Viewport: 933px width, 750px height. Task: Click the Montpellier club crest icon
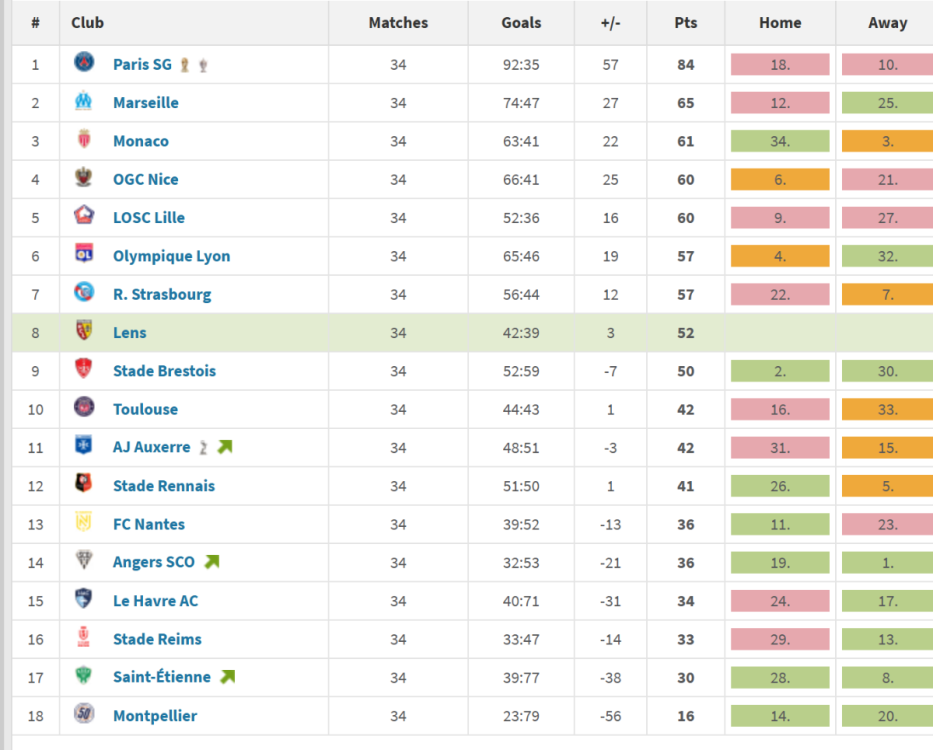(x=84, y=714)
